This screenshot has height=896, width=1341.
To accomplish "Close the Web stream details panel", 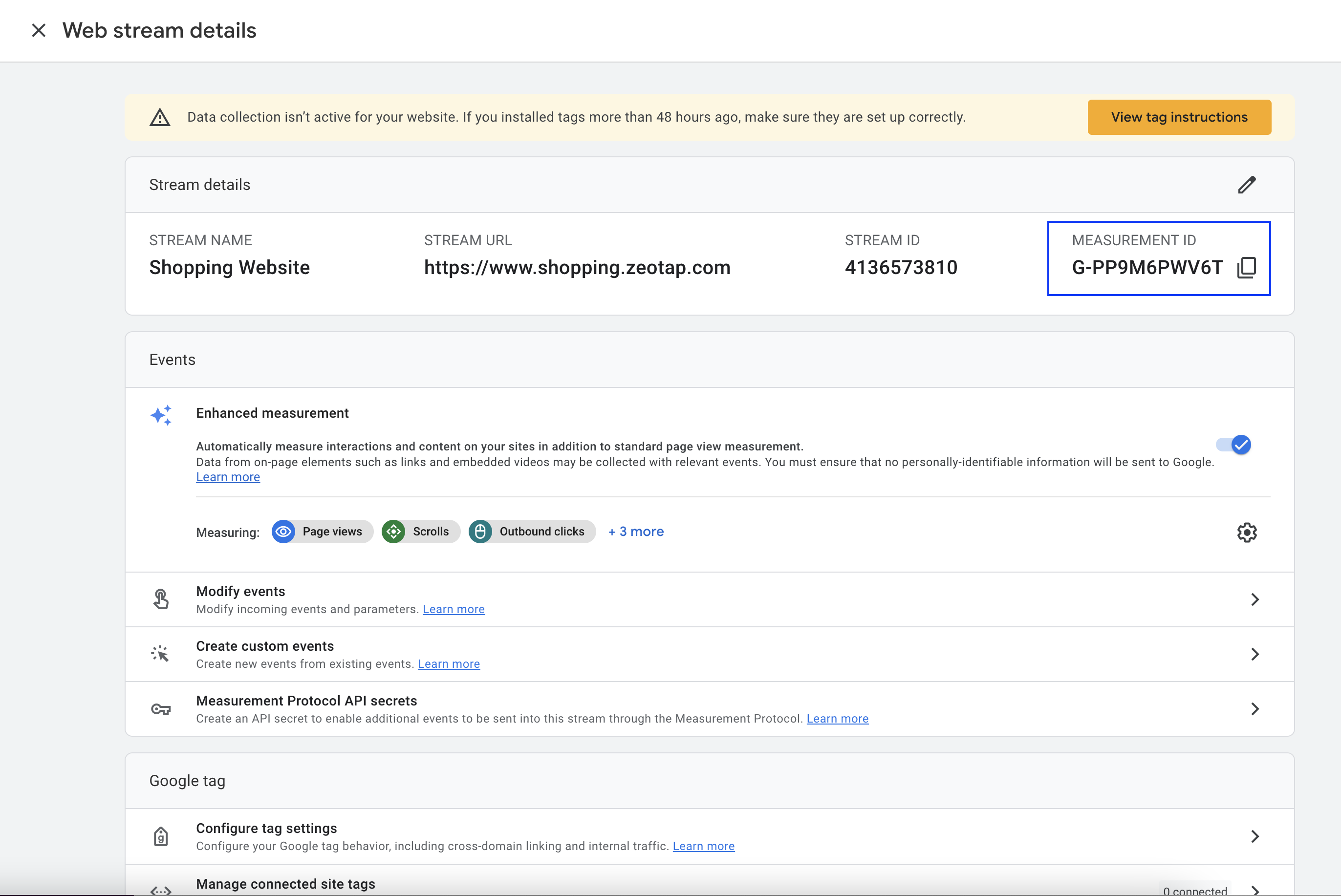I will pyautogui.click(x=38, y=30).
